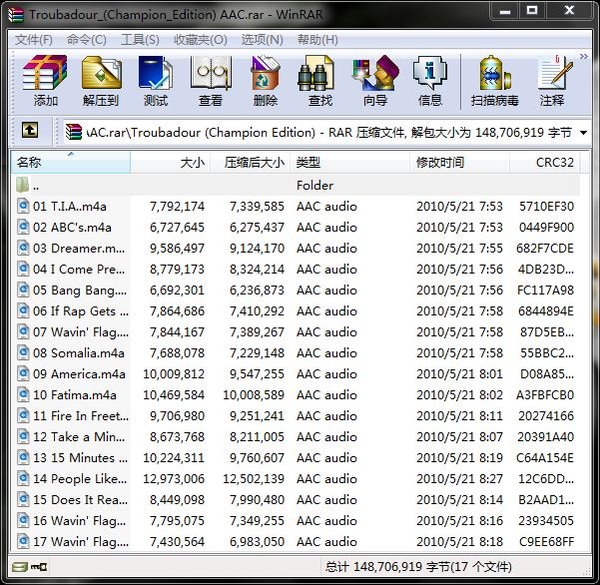Click the Extract To (解压到) icon
Viewport: 600px width, 585px height.
coord(101,81)
